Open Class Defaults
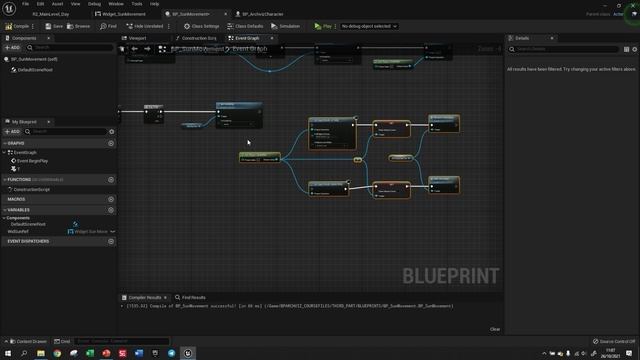The width and height of the screenshot is (640, 360). point(245,26)
